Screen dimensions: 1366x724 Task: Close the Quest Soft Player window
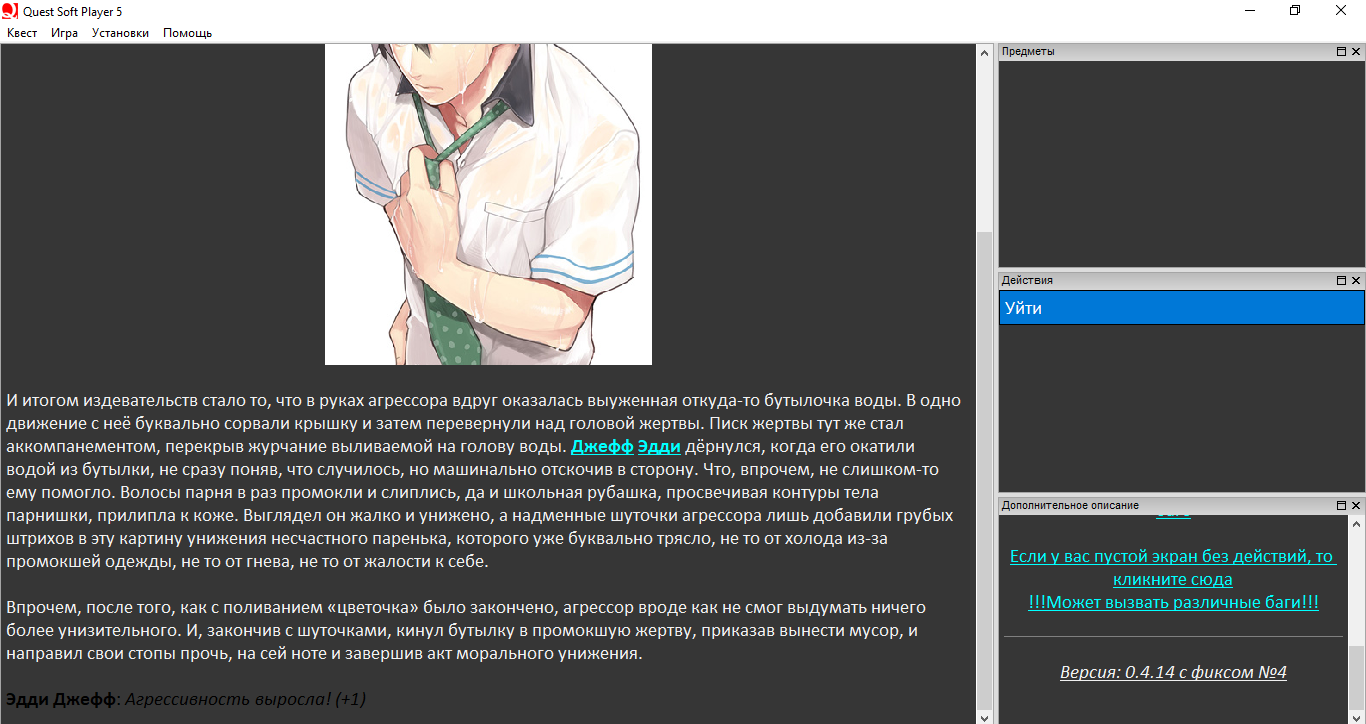(1341, 10)
